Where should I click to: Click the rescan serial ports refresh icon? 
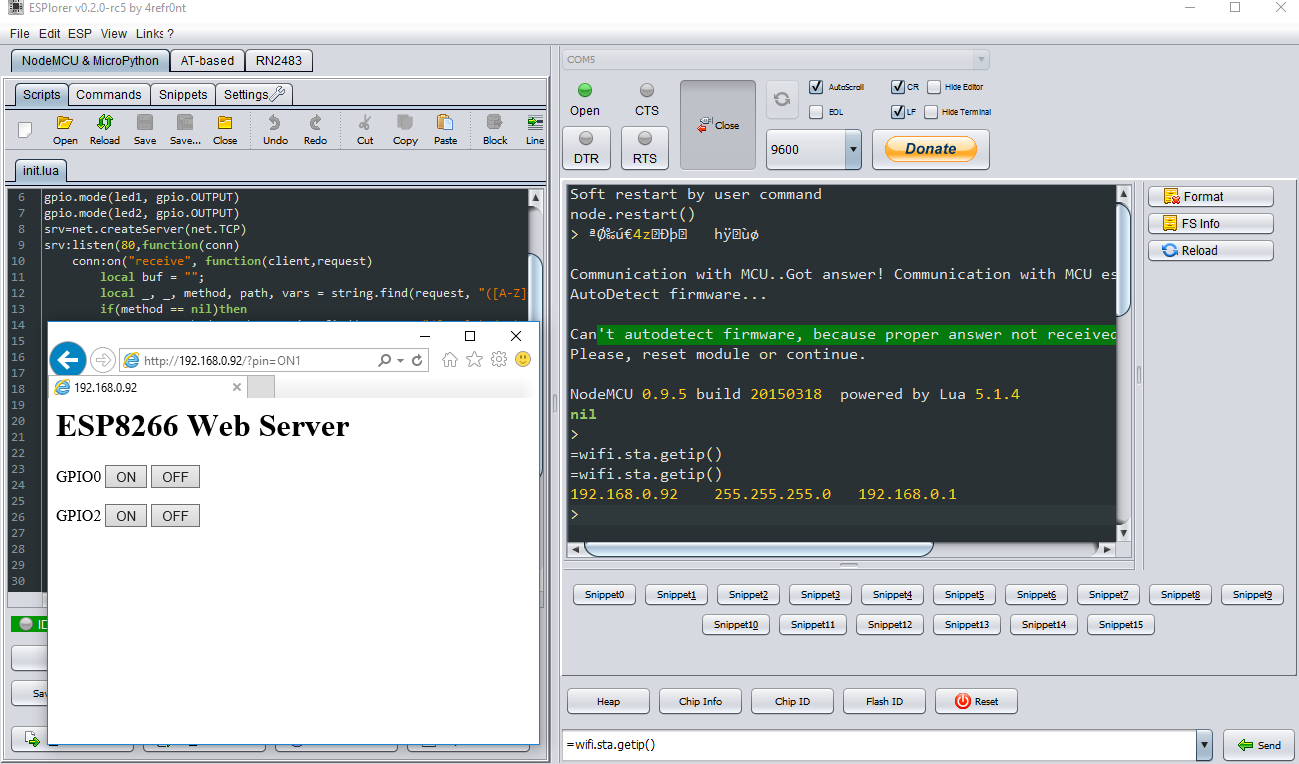point(782,99)
